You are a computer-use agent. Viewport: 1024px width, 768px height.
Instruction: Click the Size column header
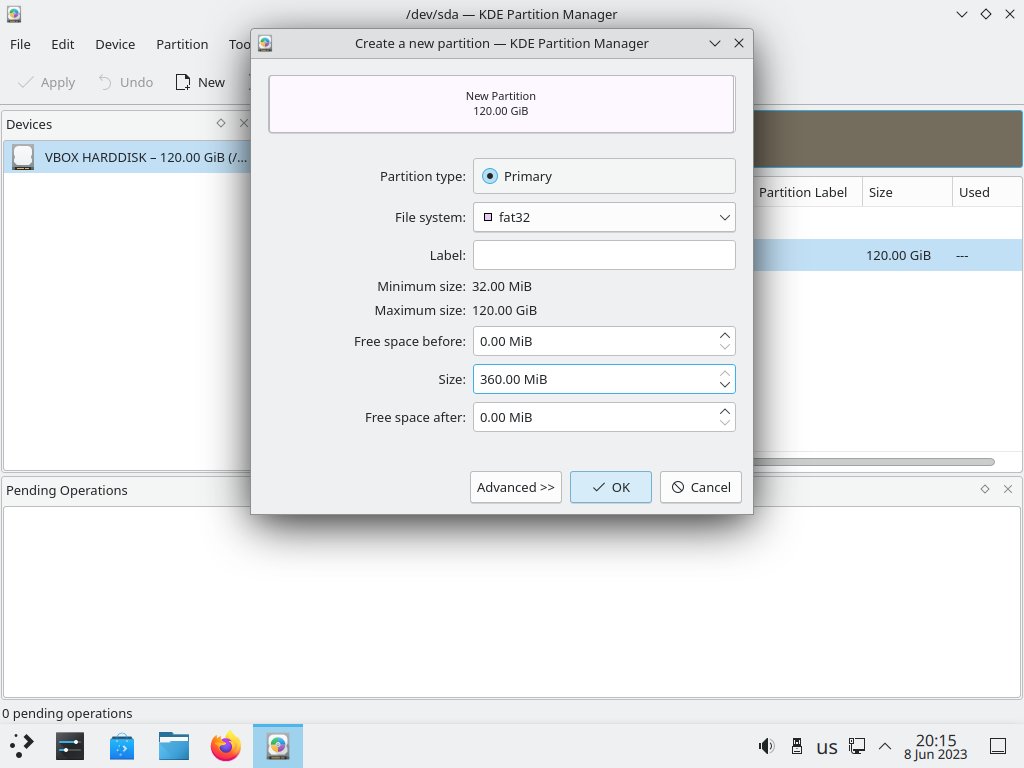coord(907,192)
